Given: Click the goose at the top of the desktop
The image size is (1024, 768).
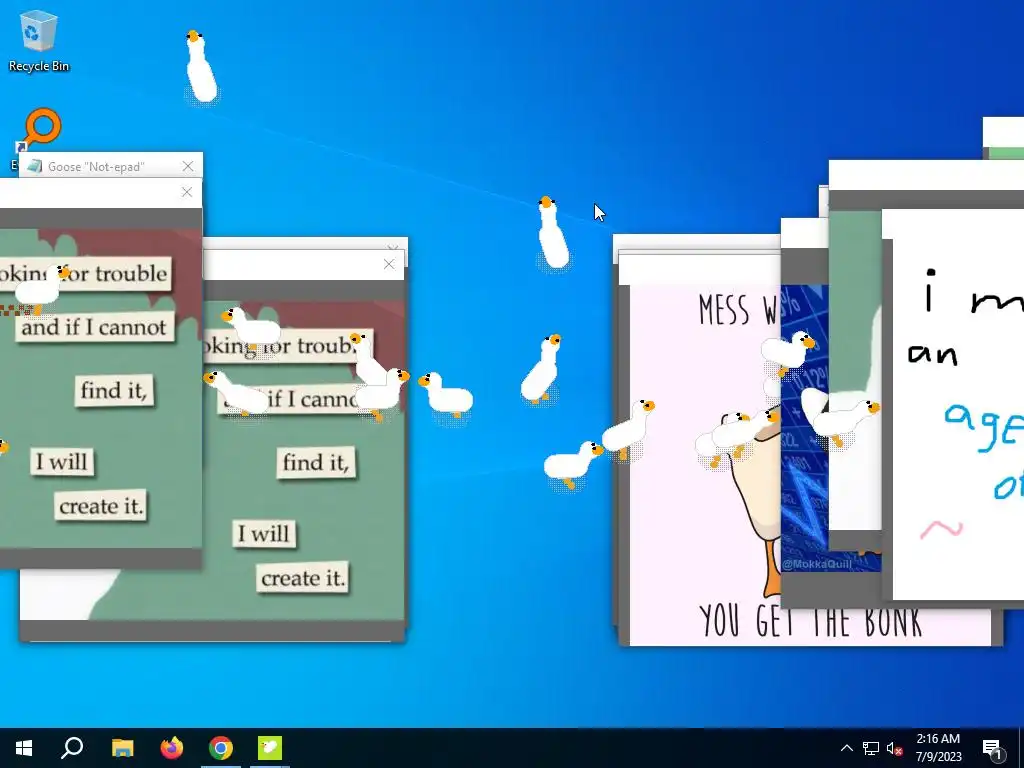Looking at the screenshot, I should [200, 66].
